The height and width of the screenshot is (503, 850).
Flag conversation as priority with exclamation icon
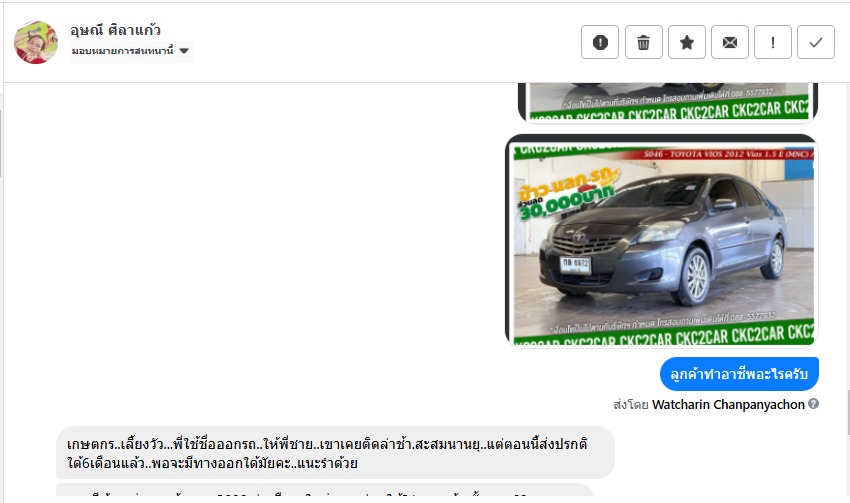pos(773,42)
